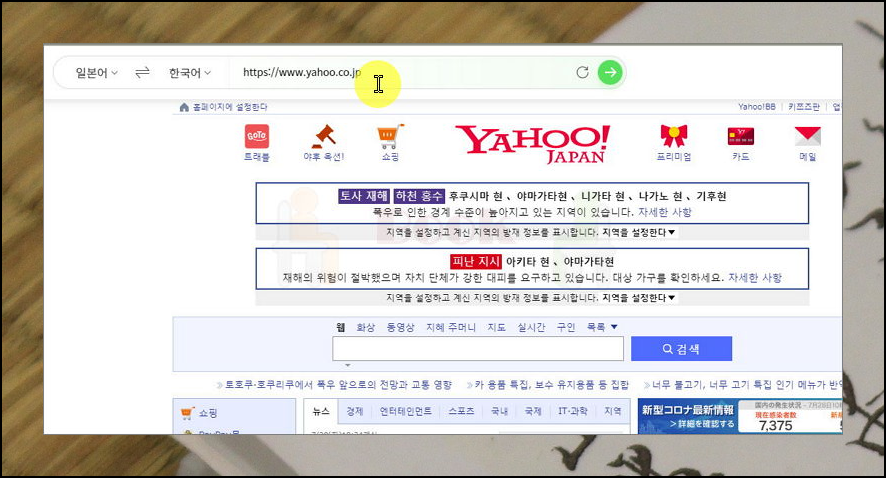Select the 국내 news tab

[x=500, y=411]
